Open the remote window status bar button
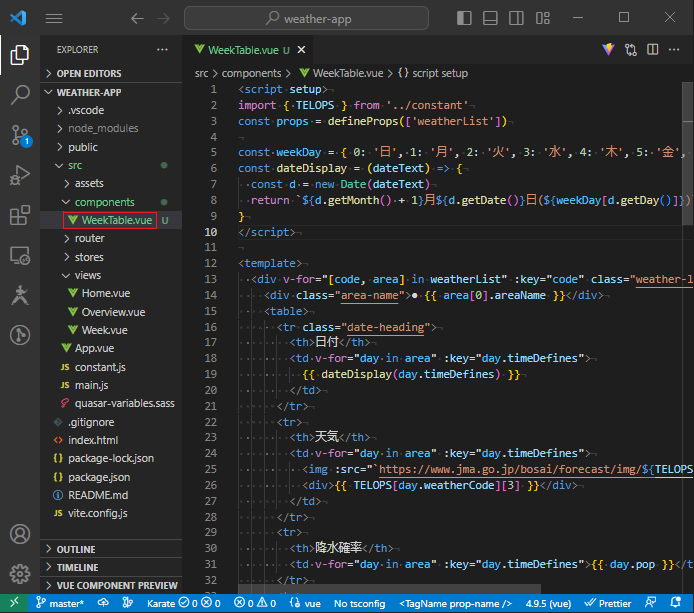Screen dimensions: 694x613 click(x=14, y=603)
